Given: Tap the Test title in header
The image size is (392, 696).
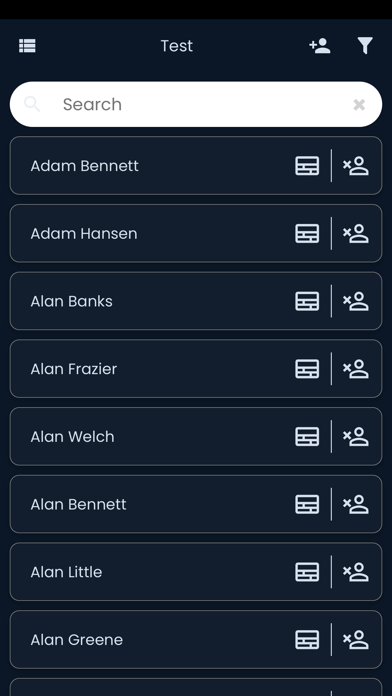Looking at the screenshot, I should pos(177,46).
